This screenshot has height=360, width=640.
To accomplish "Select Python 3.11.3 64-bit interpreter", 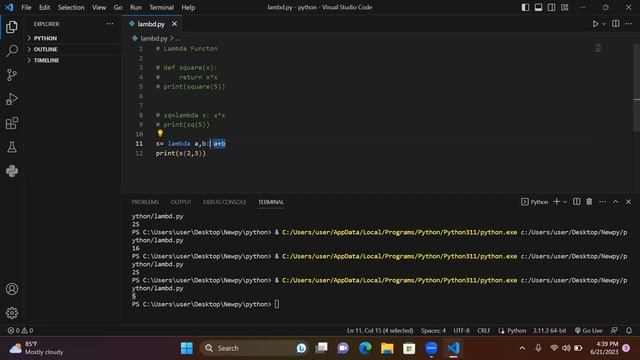I will coord(549,331).
